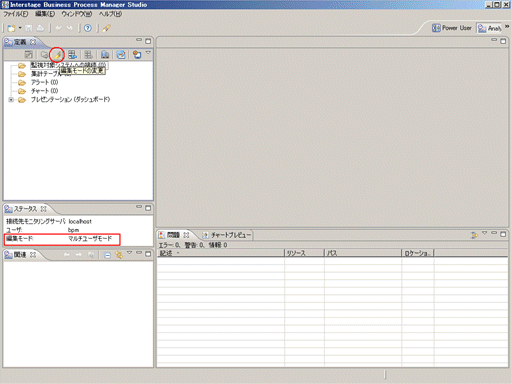Sort by the リソース column header
The height and width of the screenshot is (384, 512).
(x=304, y=253)
